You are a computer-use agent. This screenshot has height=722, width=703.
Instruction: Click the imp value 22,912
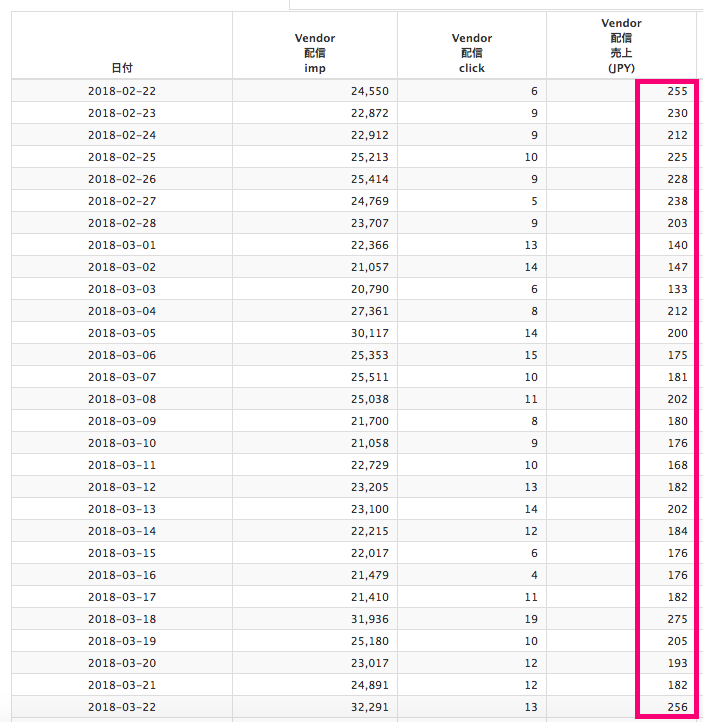(x=370, y=135)
